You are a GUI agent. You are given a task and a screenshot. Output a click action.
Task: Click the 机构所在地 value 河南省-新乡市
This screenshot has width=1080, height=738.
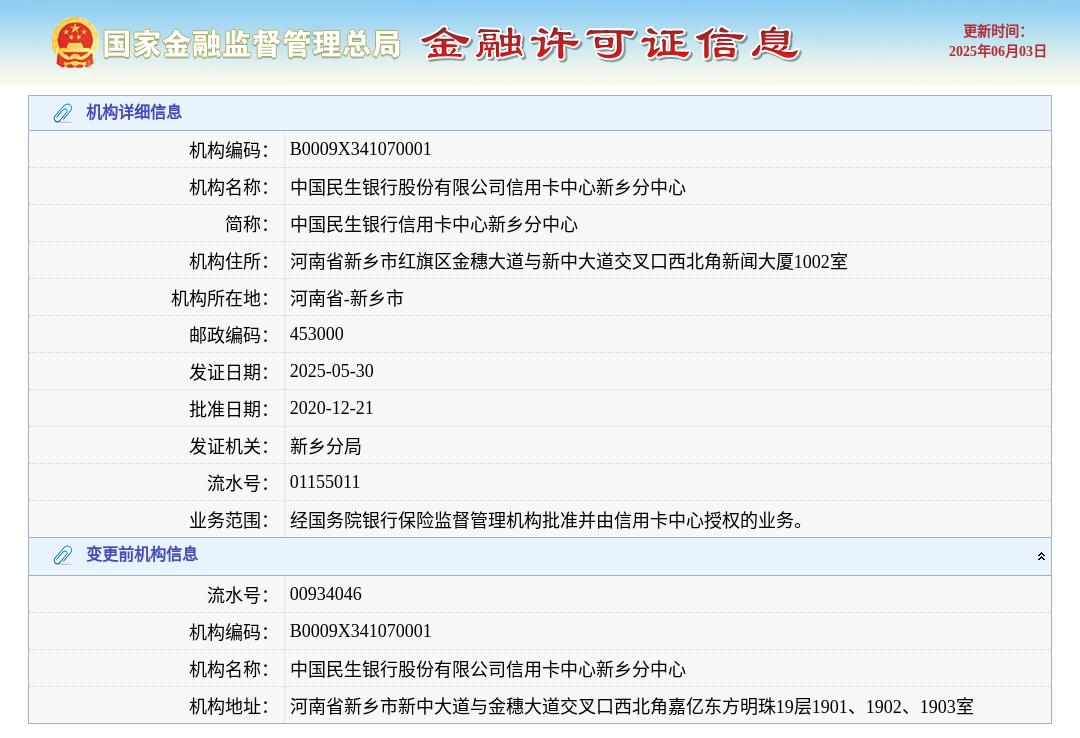point(346,298)
